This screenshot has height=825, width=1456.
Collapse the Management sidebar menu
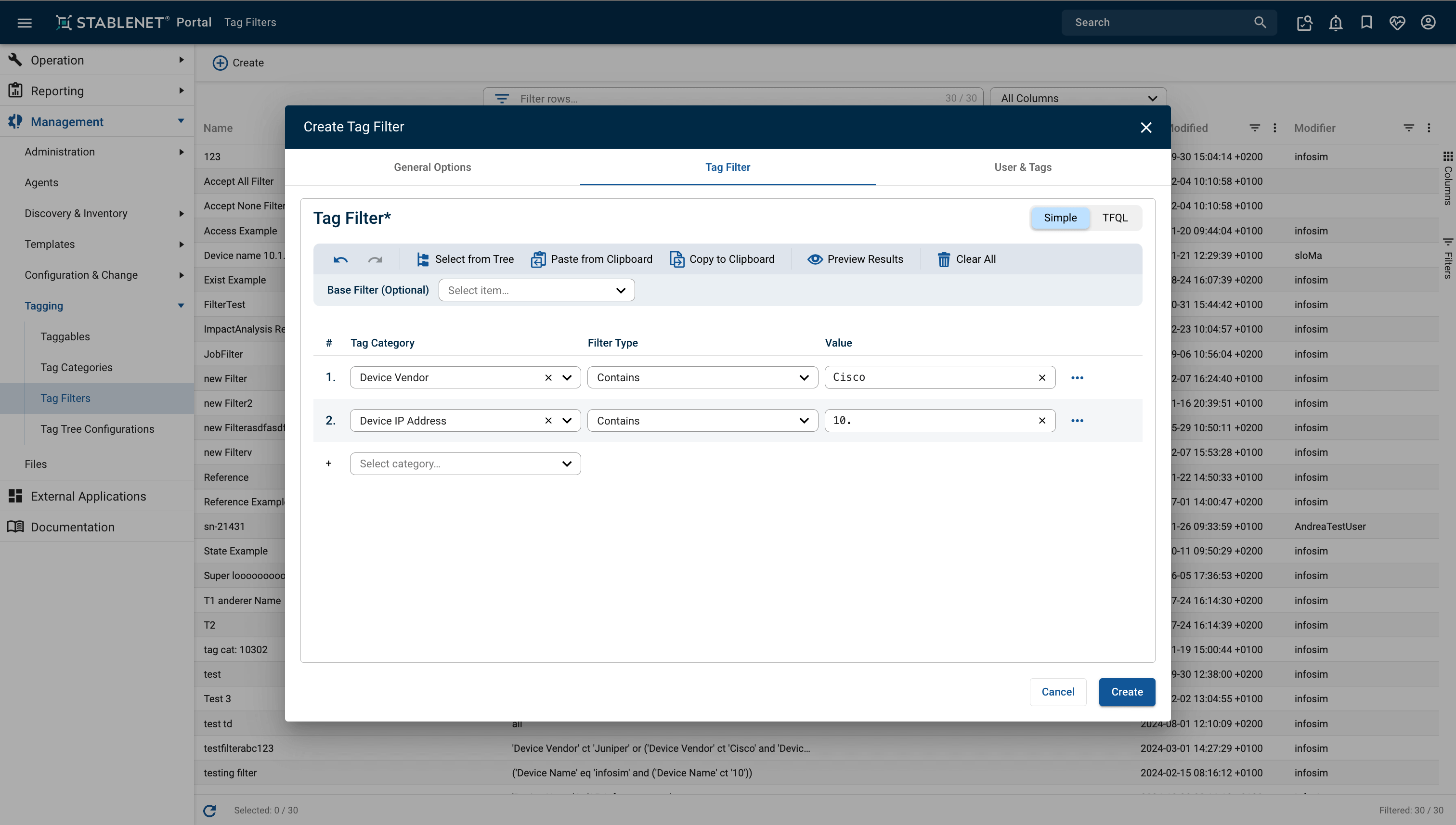97,122
